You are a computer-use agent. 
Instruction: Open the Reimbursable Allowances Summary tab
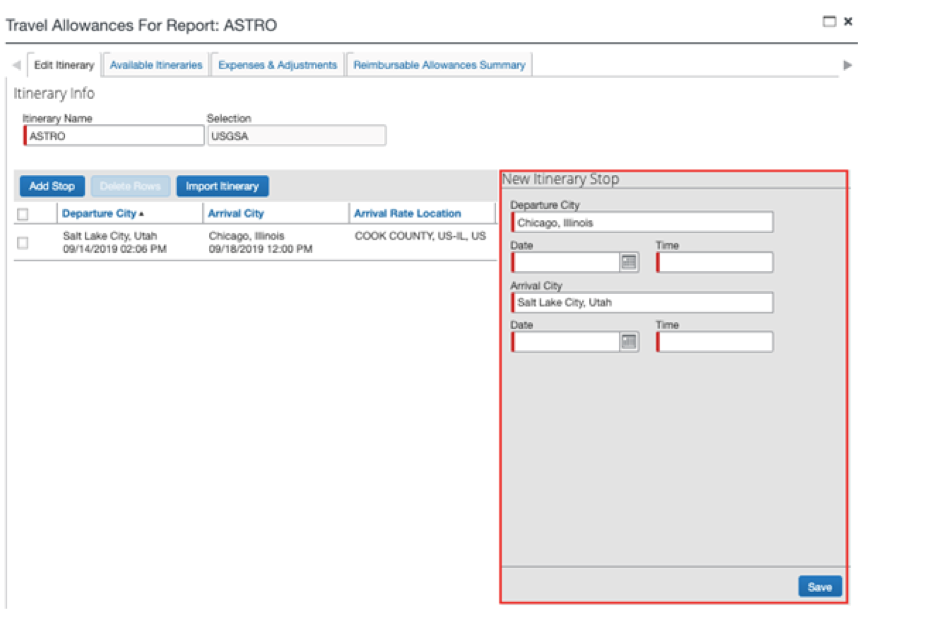439,65
